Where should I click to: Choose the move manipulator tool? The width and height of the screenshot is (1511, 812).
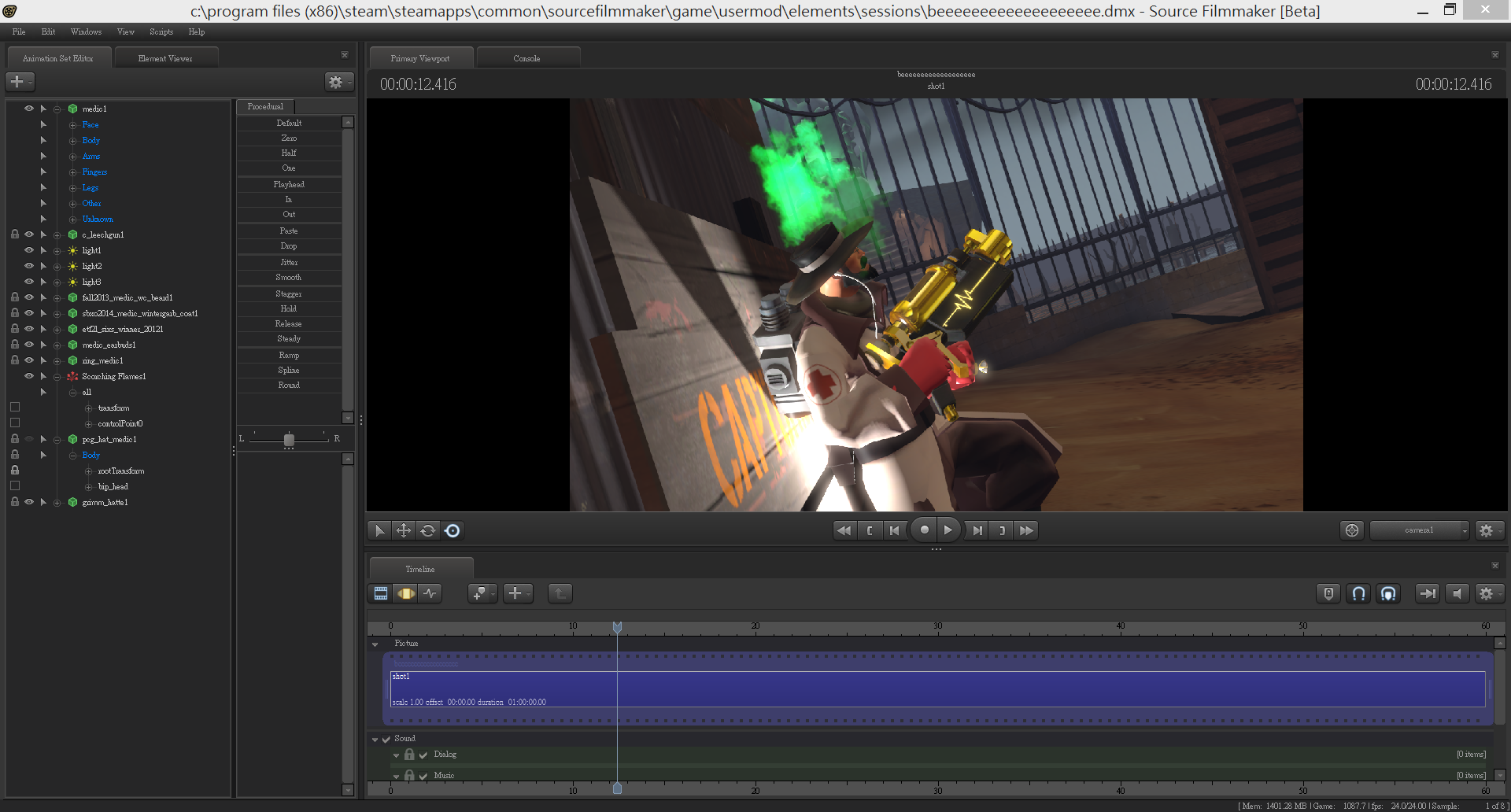(x=404, y=530)
